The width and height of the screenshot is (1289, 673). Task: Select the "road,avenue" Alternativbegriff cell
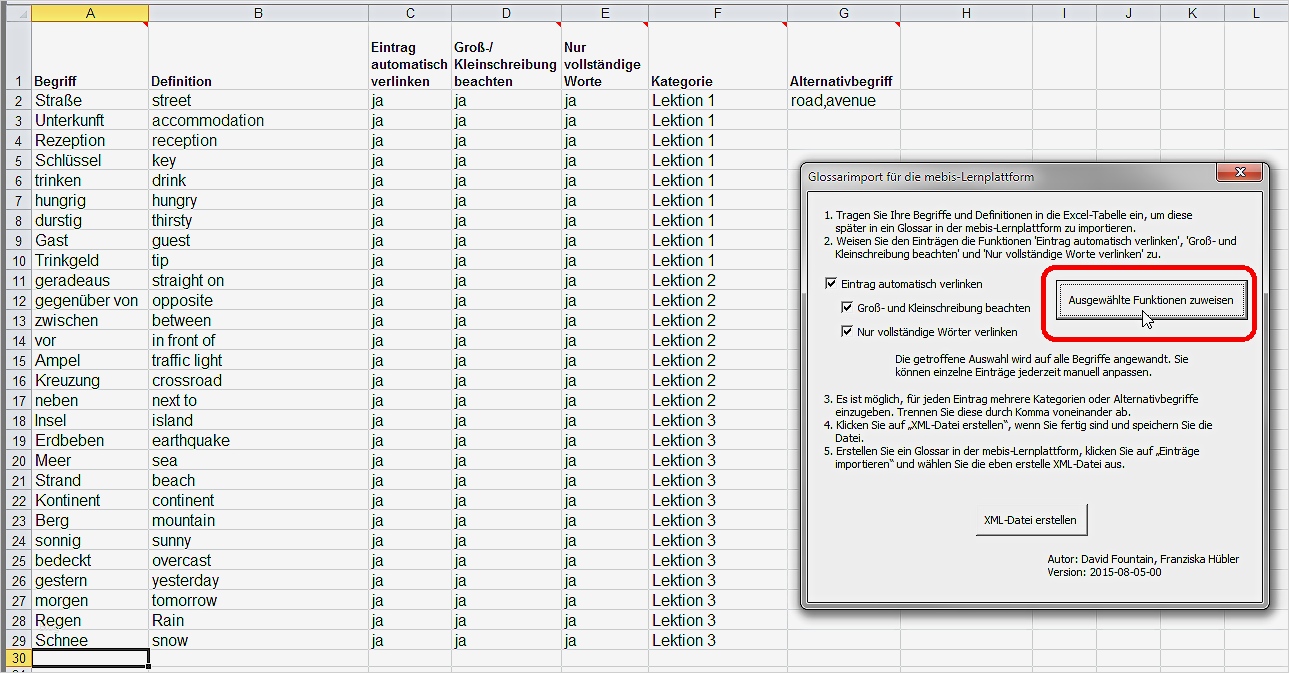843,100
